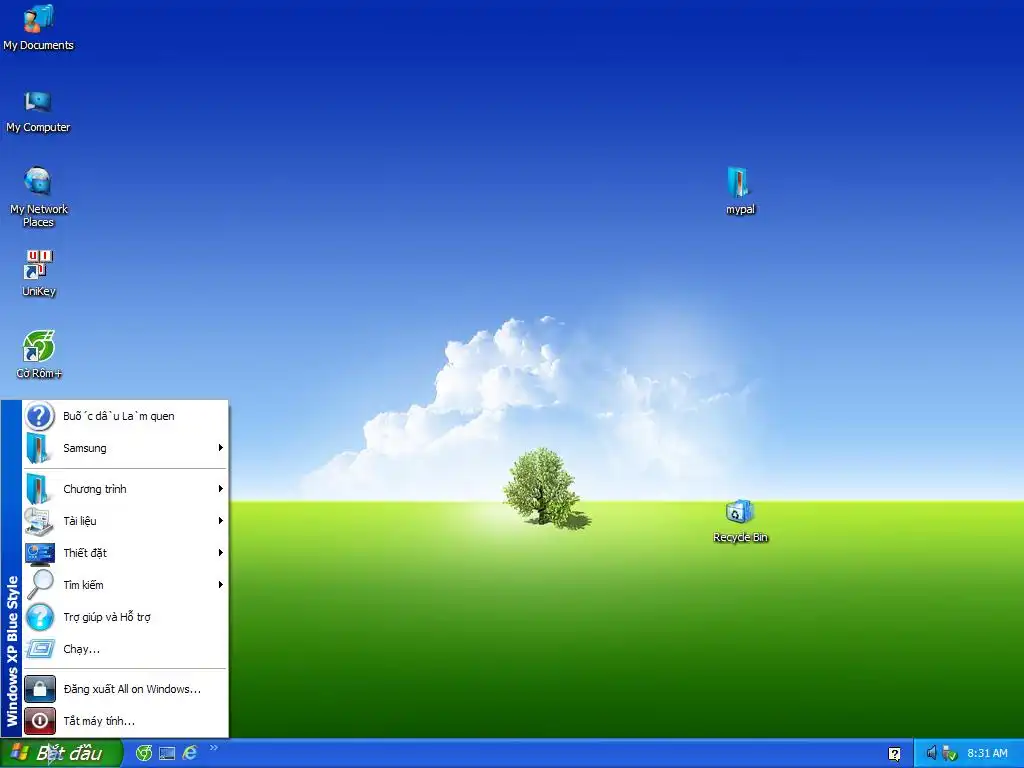Launch Internet Explorer from quick launch

[x=190, y=753]
